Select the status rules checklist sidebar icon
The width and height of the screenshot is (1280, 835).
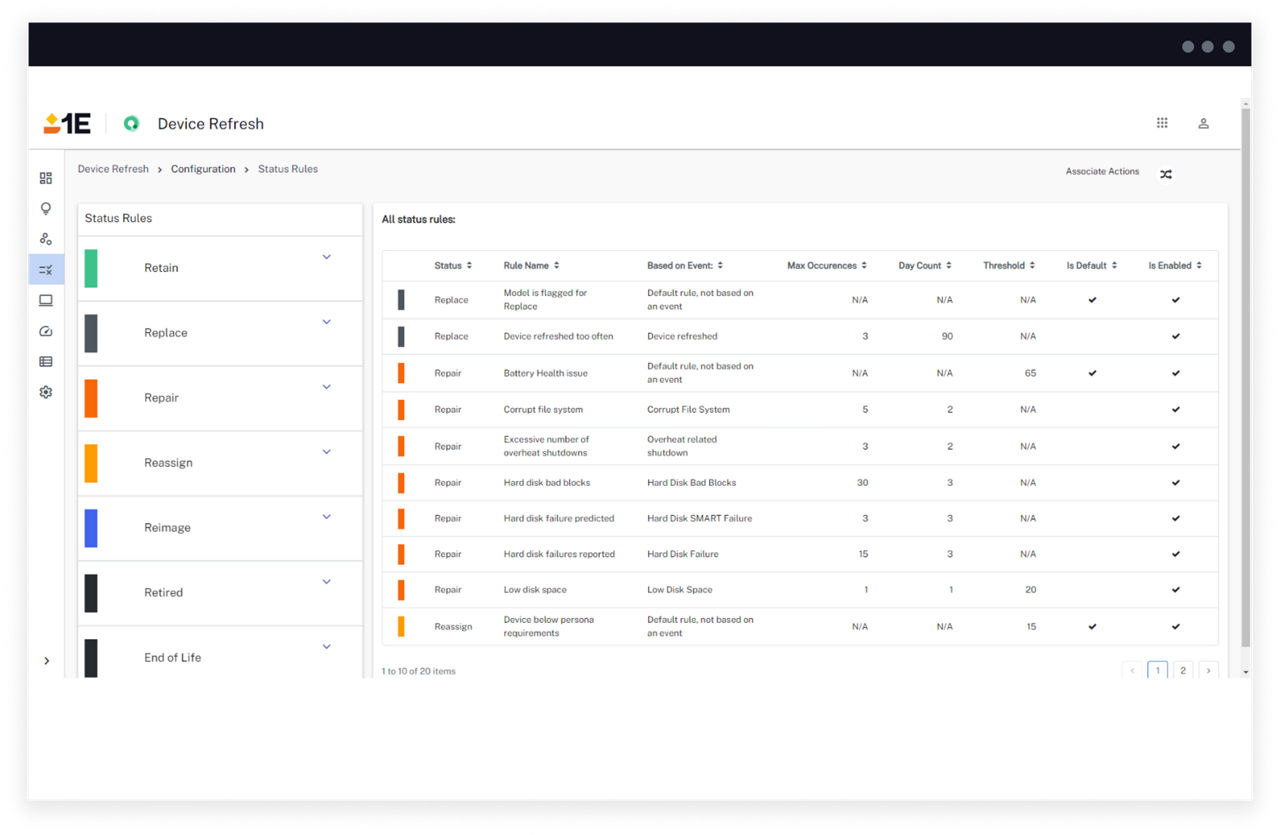click(46, 270)
